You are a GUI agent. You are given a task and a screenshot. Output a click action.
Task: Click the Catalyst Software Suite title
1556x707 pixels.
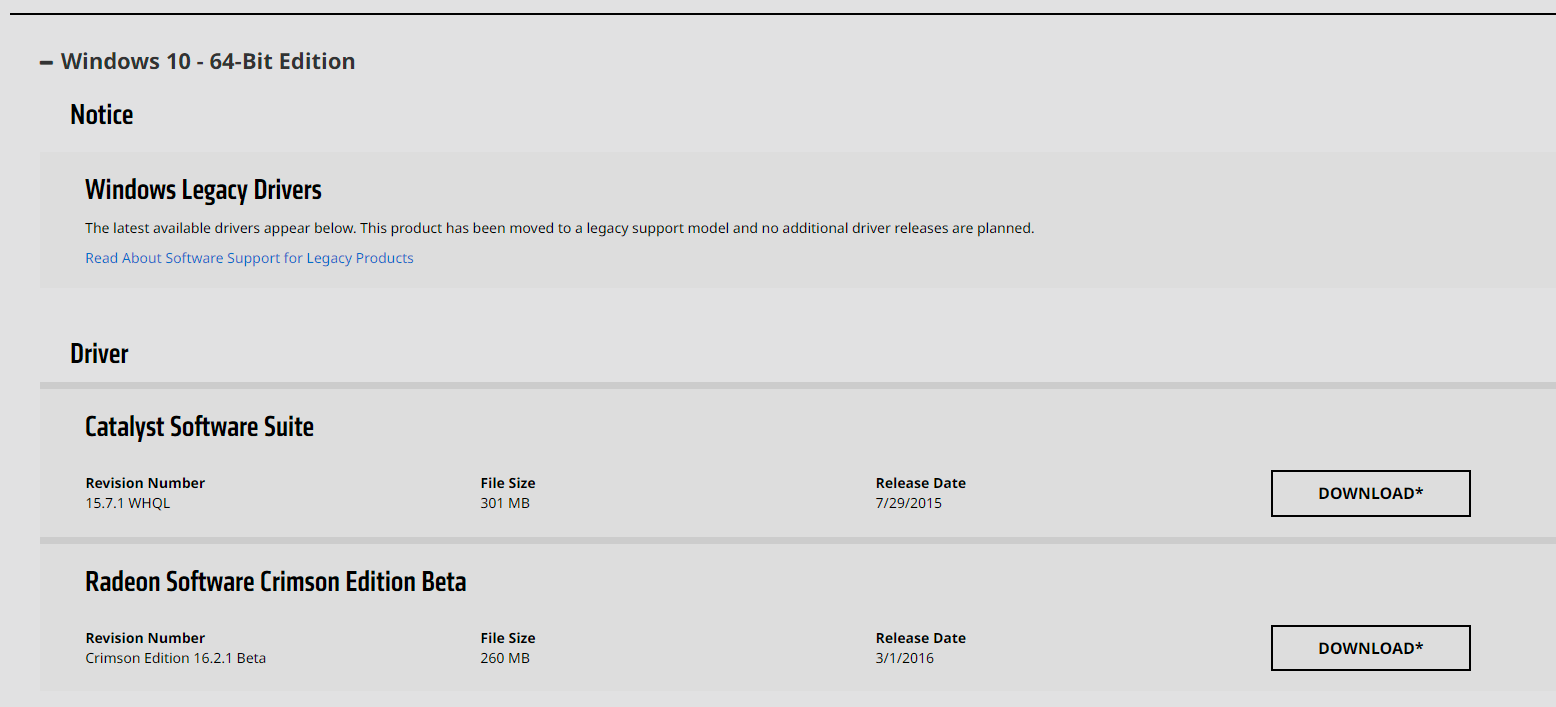tap(199, 427)
